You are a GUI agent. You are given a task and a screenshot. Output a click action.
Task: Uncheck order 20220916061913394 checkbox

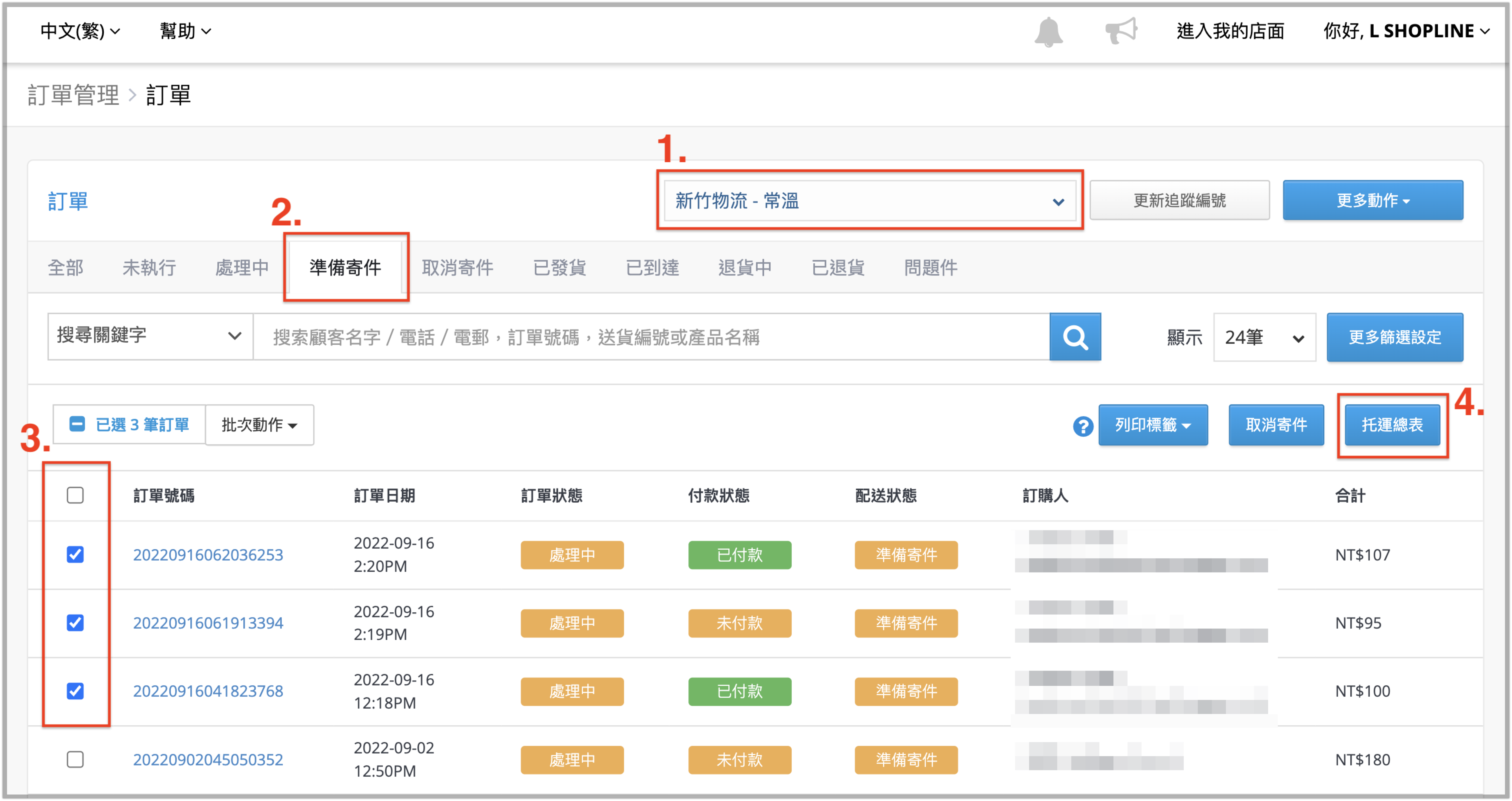pos(75,623)
